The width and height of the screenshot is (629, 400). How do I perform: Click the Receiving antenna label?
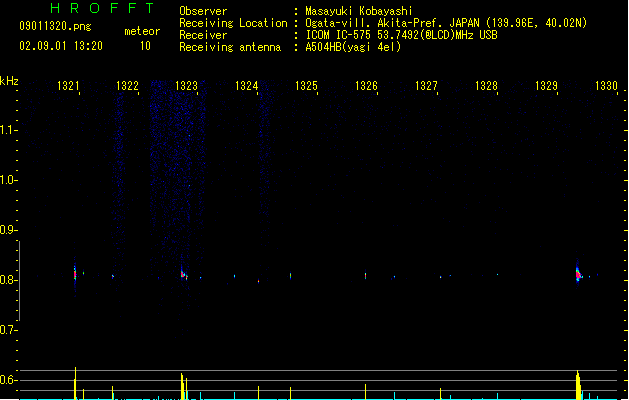230,47
